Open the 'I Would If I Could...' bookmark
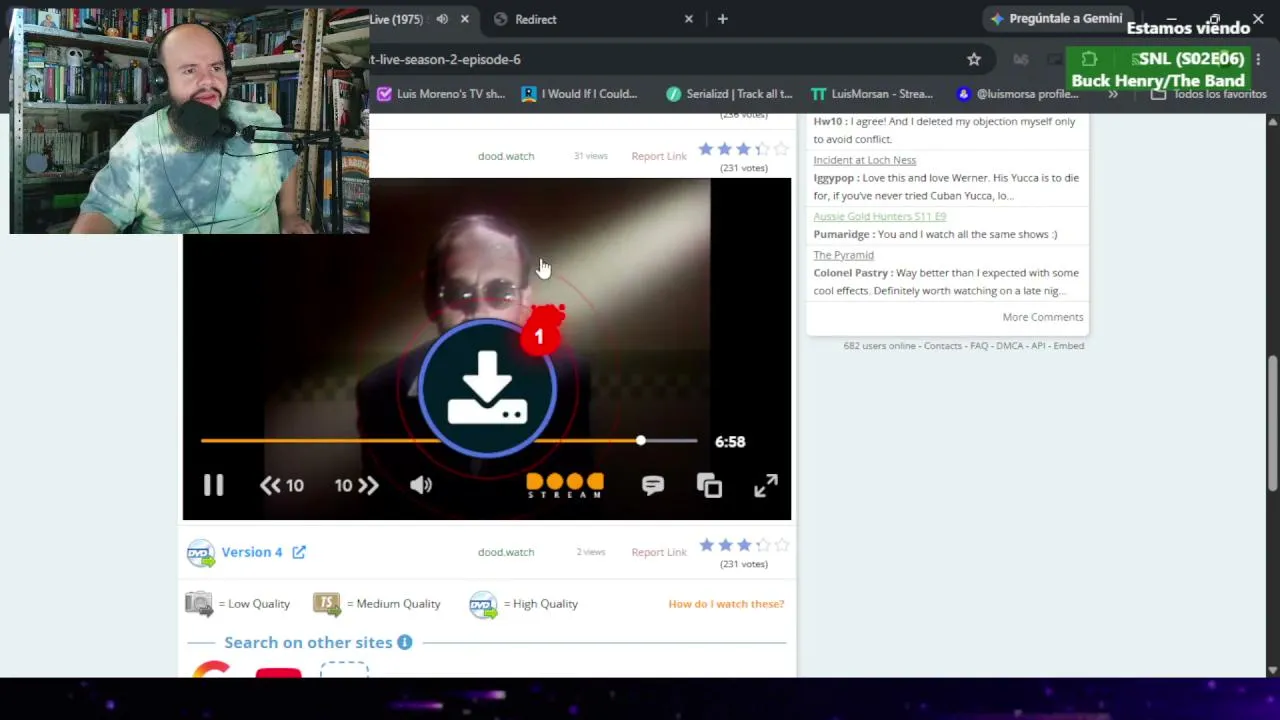Image resolution: width=1280 pixels, height=720 pixels. tap(579, 94)
